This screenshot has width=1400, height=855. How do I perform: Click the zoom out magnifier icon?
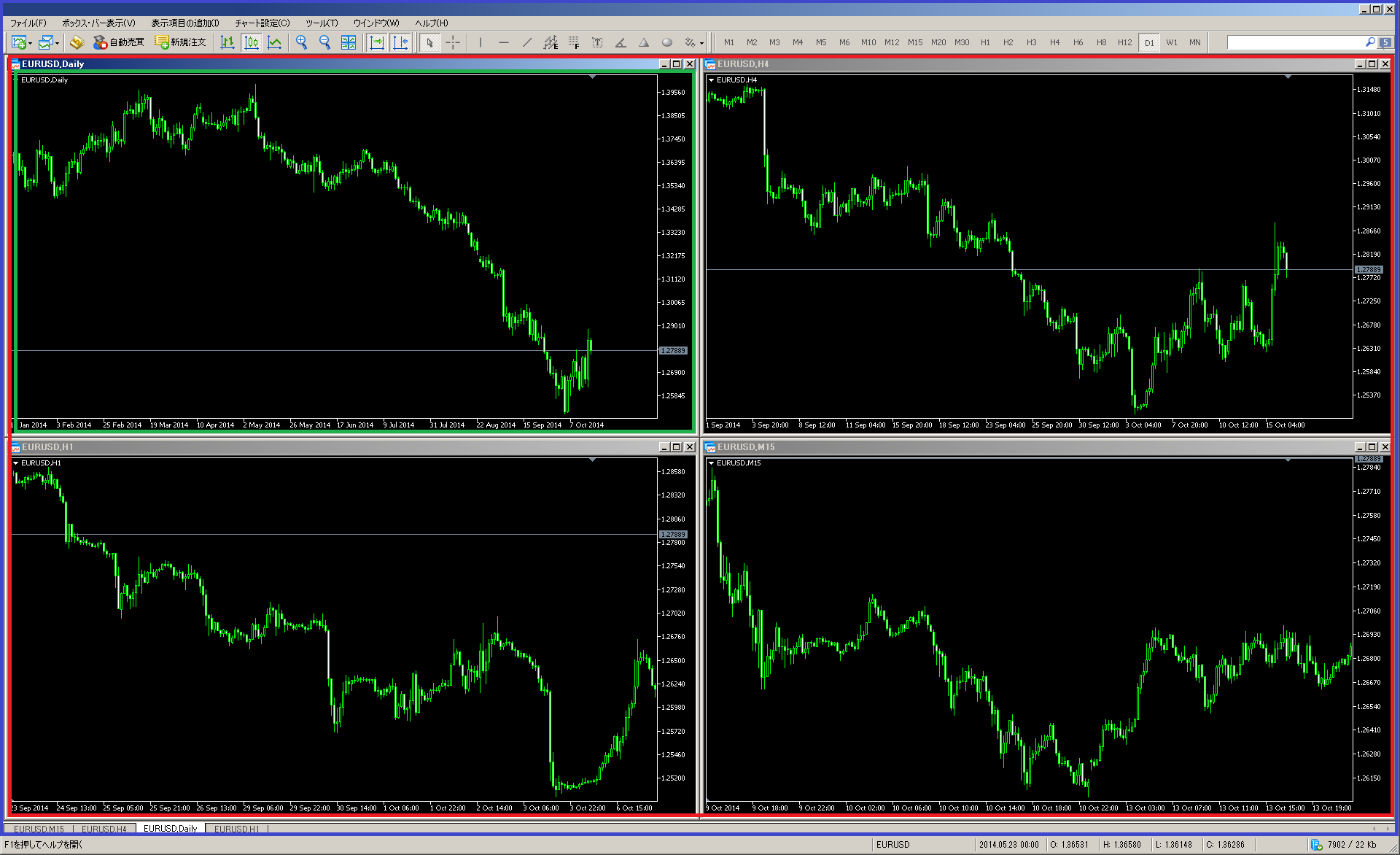pos(324,42)
